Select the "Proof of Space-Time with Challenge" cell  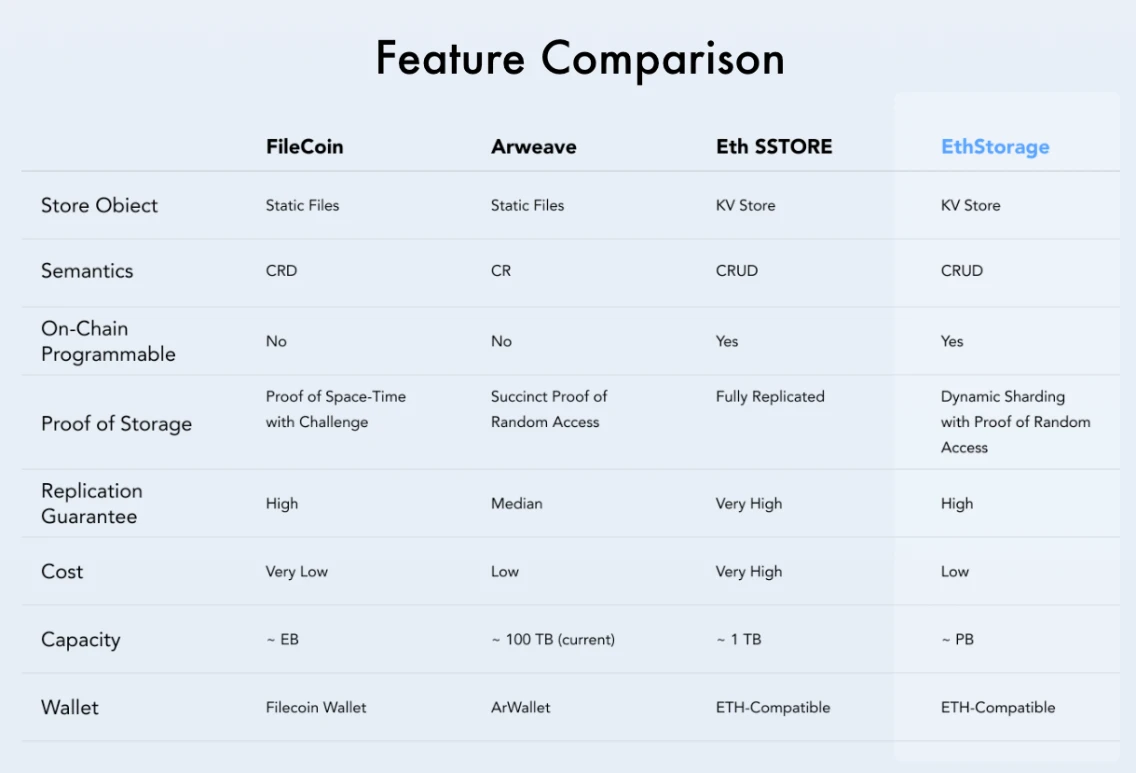(335, 409)
